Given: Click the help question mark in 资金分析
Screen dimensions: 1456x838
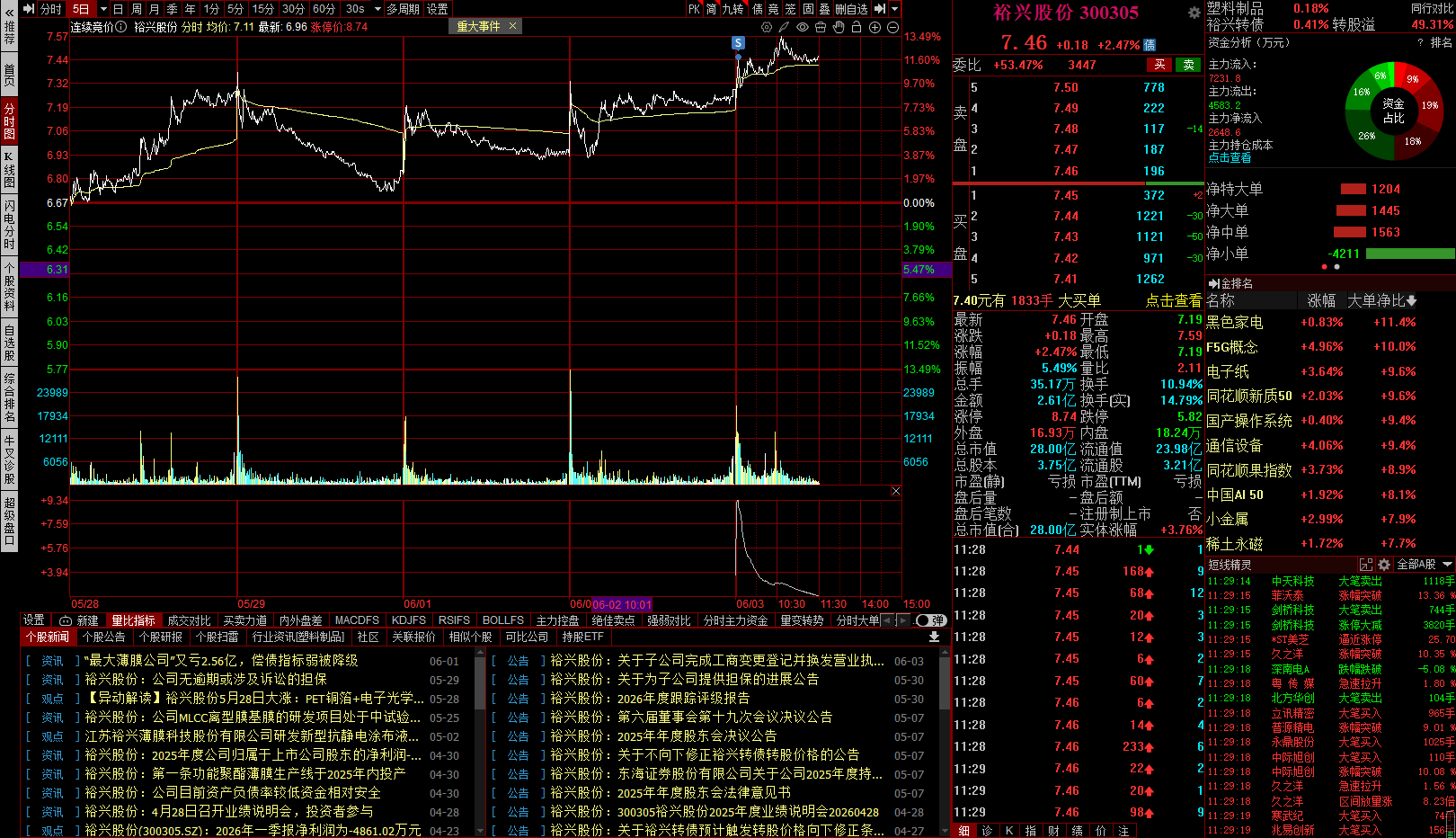Looking at the screenshot, I should pyautogui.click(x=1421, y=42).
